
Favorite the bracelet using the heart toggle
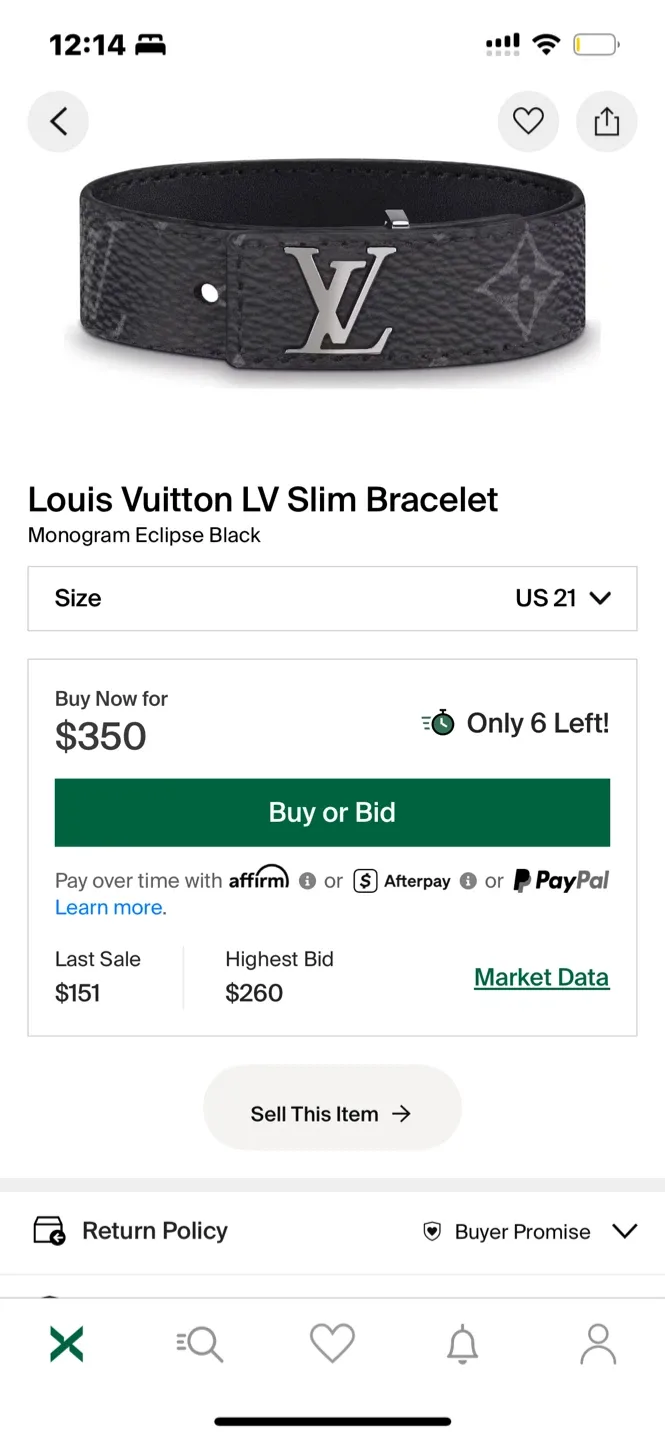point(528,120)
